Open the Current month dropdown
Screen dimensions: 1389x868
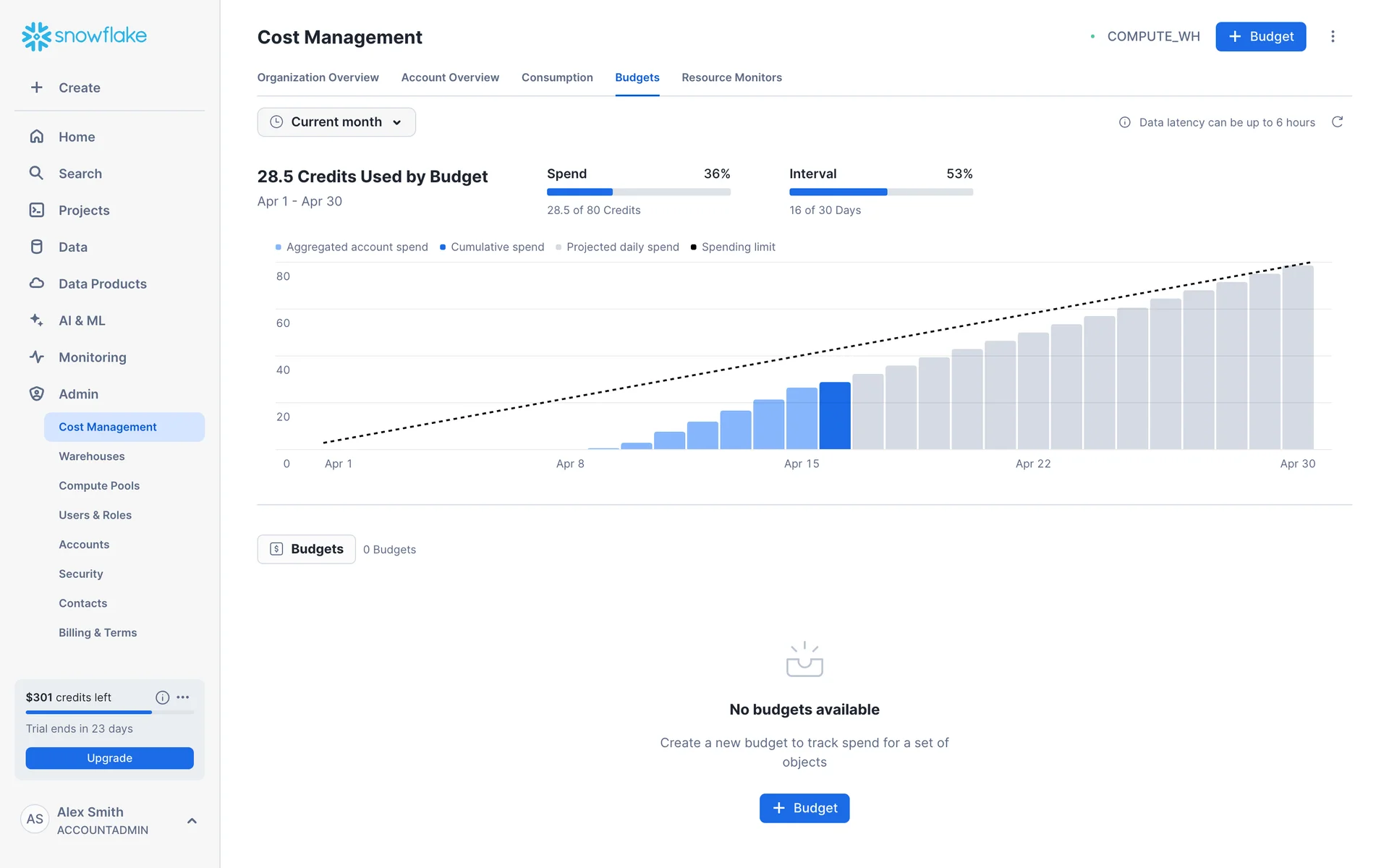click(x=336, y=122)
